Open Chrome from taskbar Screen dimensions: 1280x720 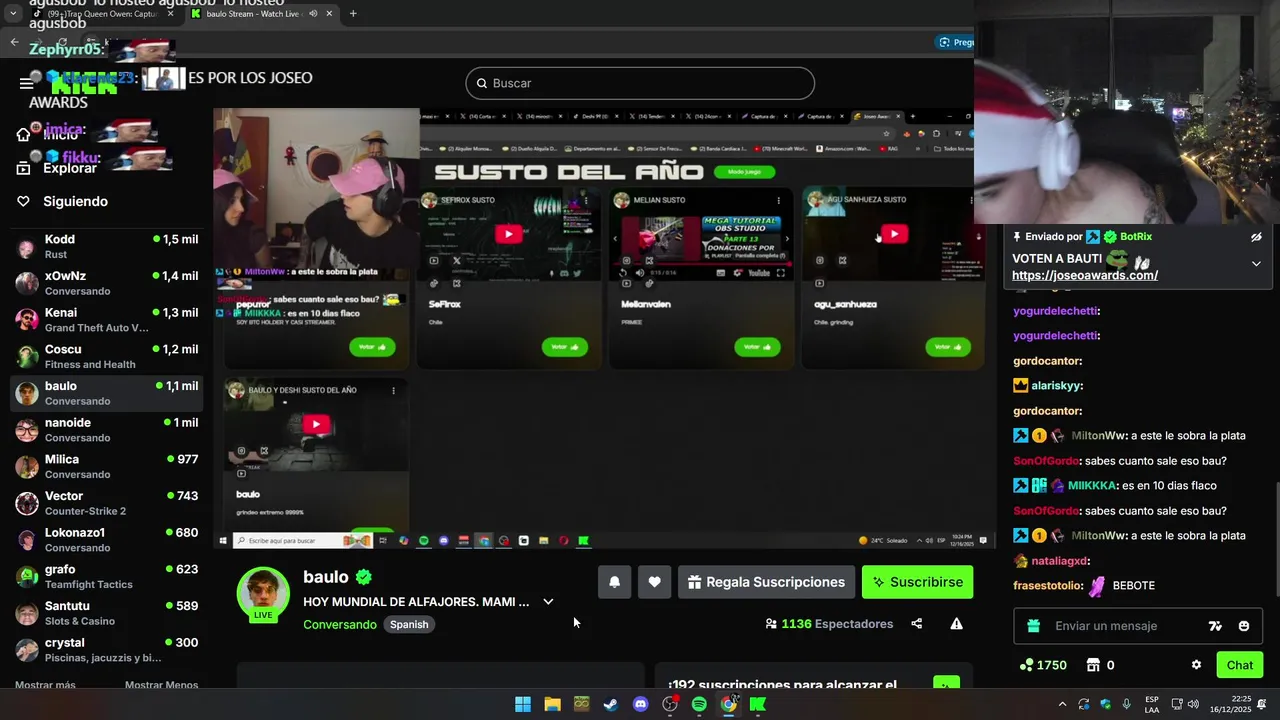(x=729, y=704)
